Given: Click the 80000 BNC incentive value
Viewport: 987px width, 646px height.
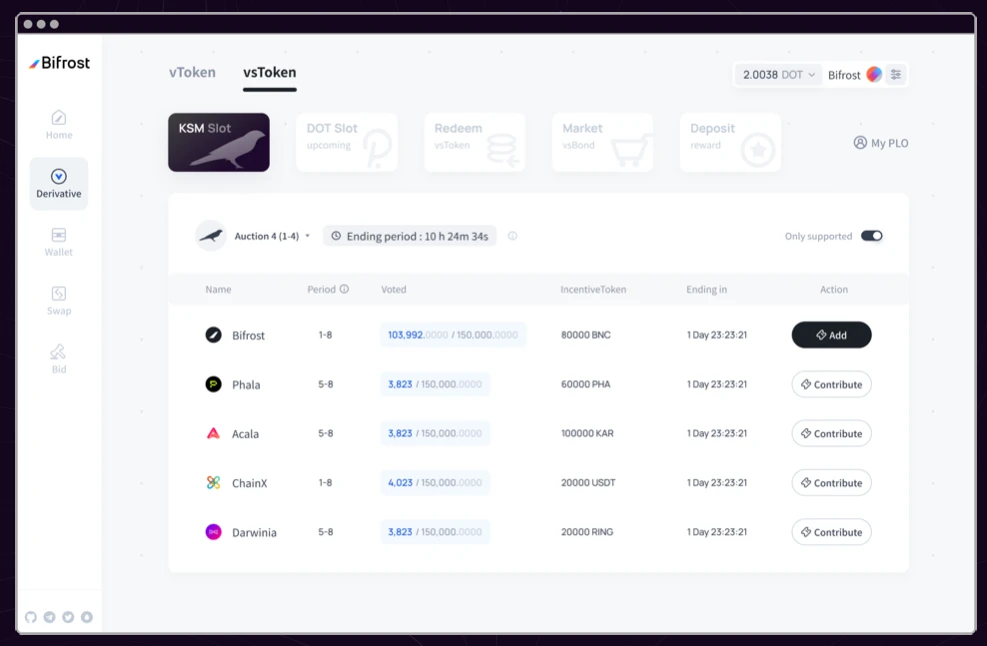Looking at the screenshot, I should 586,335.
